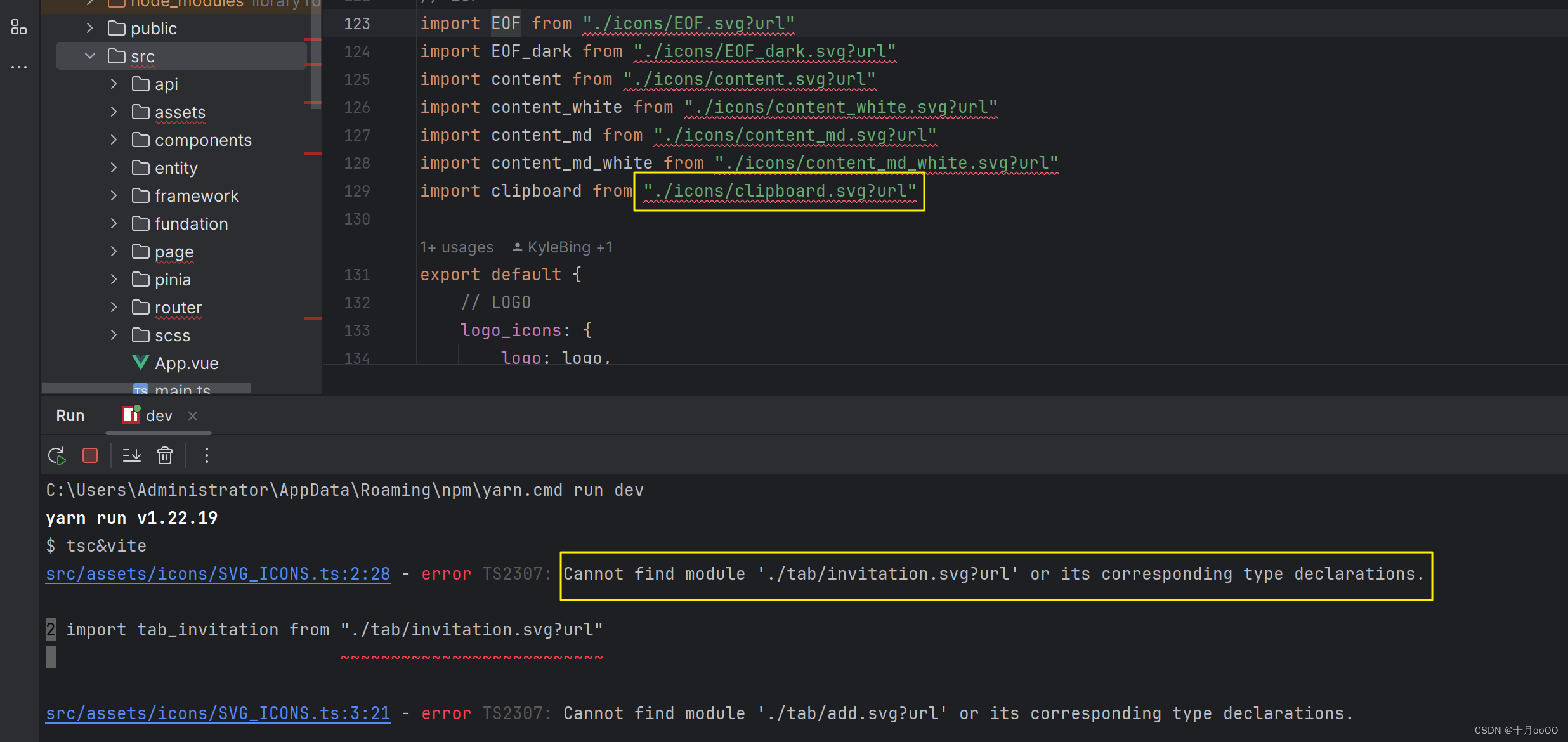
Task: Open the SVG_ICONS.ts:2:28 error link
Action: point(218,574)
